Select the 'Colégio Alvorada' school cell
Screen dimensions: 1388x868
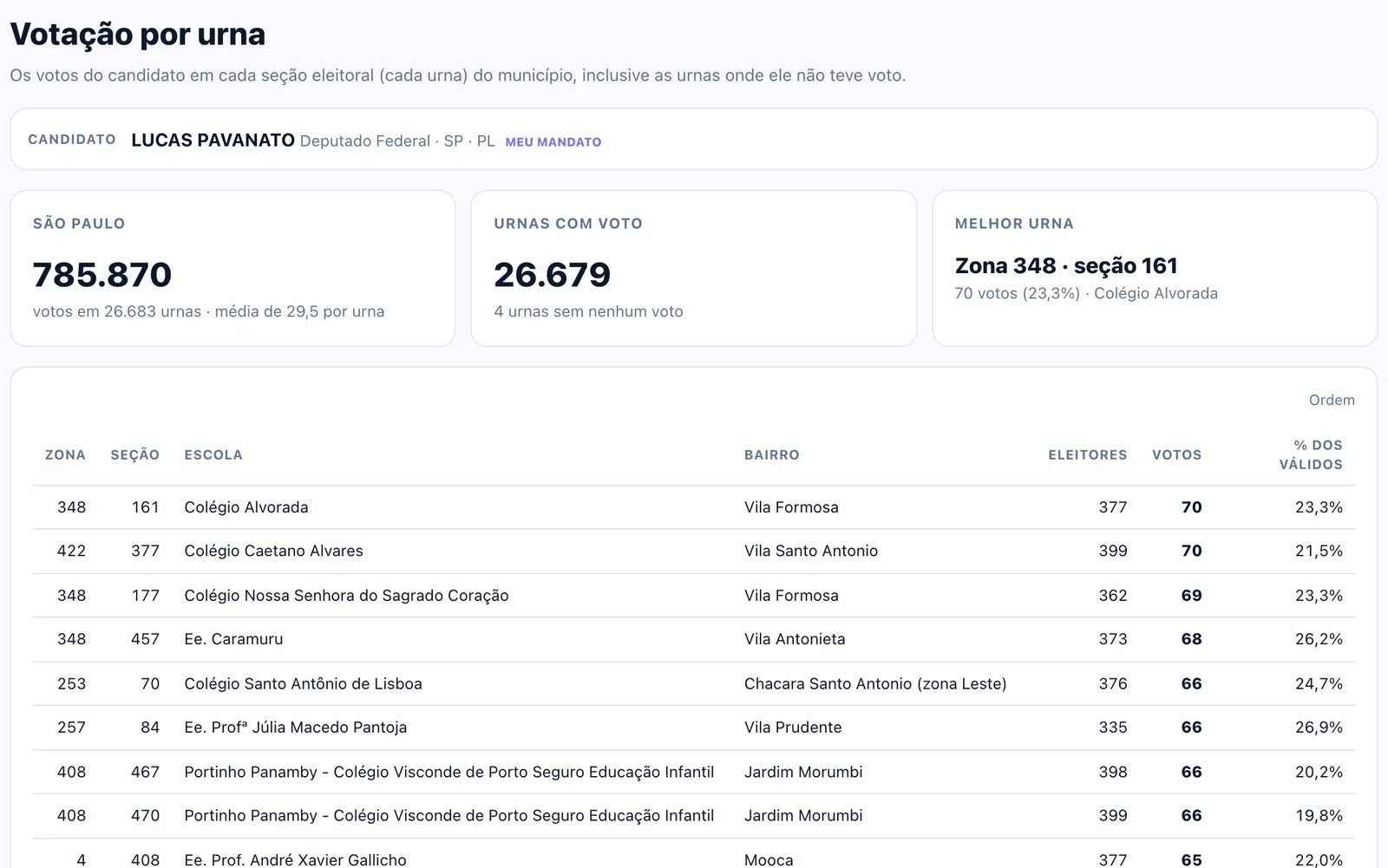click(x=246, y=507)
